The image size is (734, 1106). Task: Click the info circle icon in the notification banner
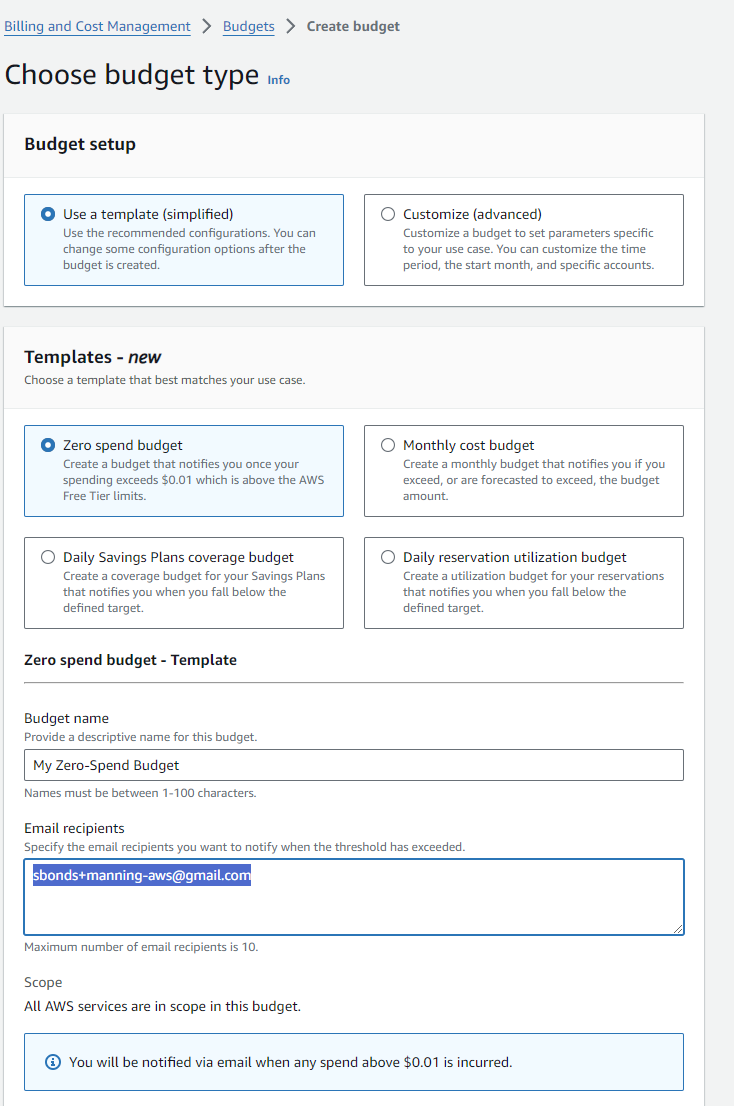tap(53, 1062)
